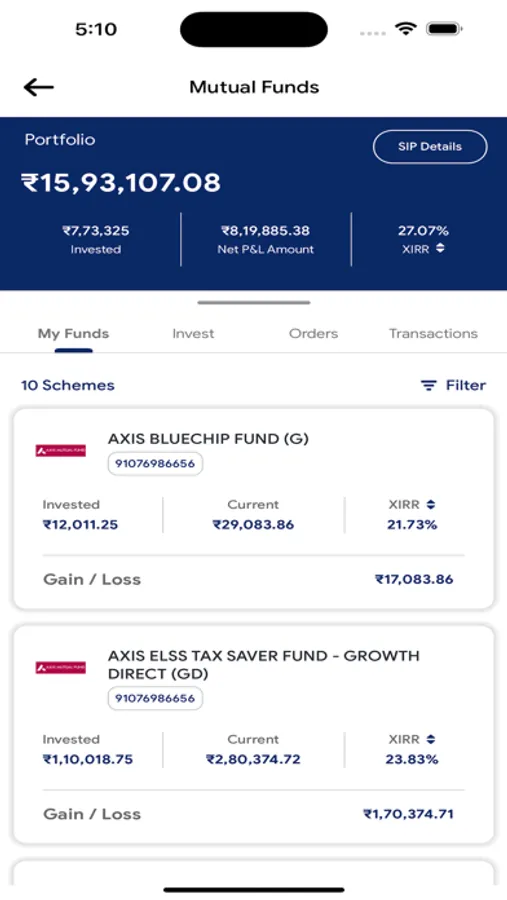Switch to the Invest tab
This screenshot has height=900, width=507.
click(x=193, y=333)
